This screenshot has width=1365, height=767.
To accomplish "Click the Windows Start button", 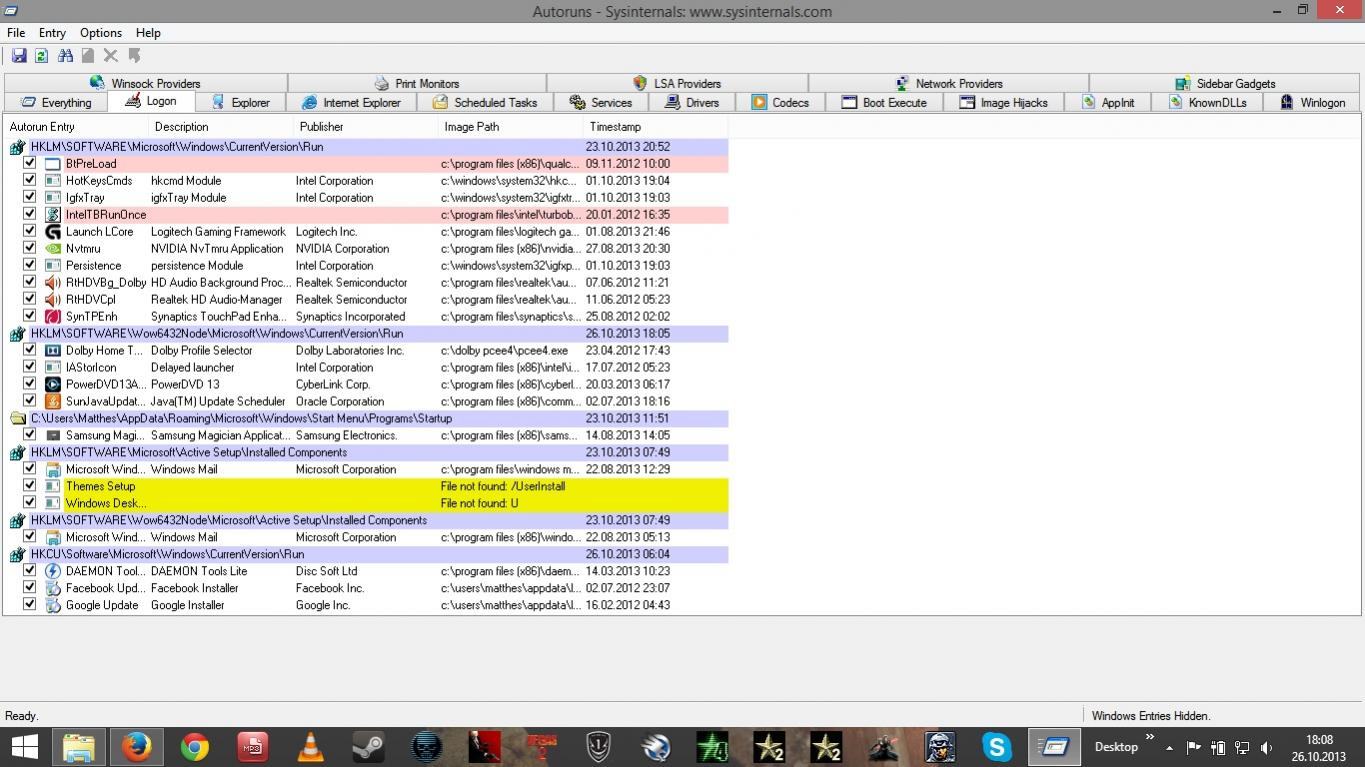I will pos(24,747).
